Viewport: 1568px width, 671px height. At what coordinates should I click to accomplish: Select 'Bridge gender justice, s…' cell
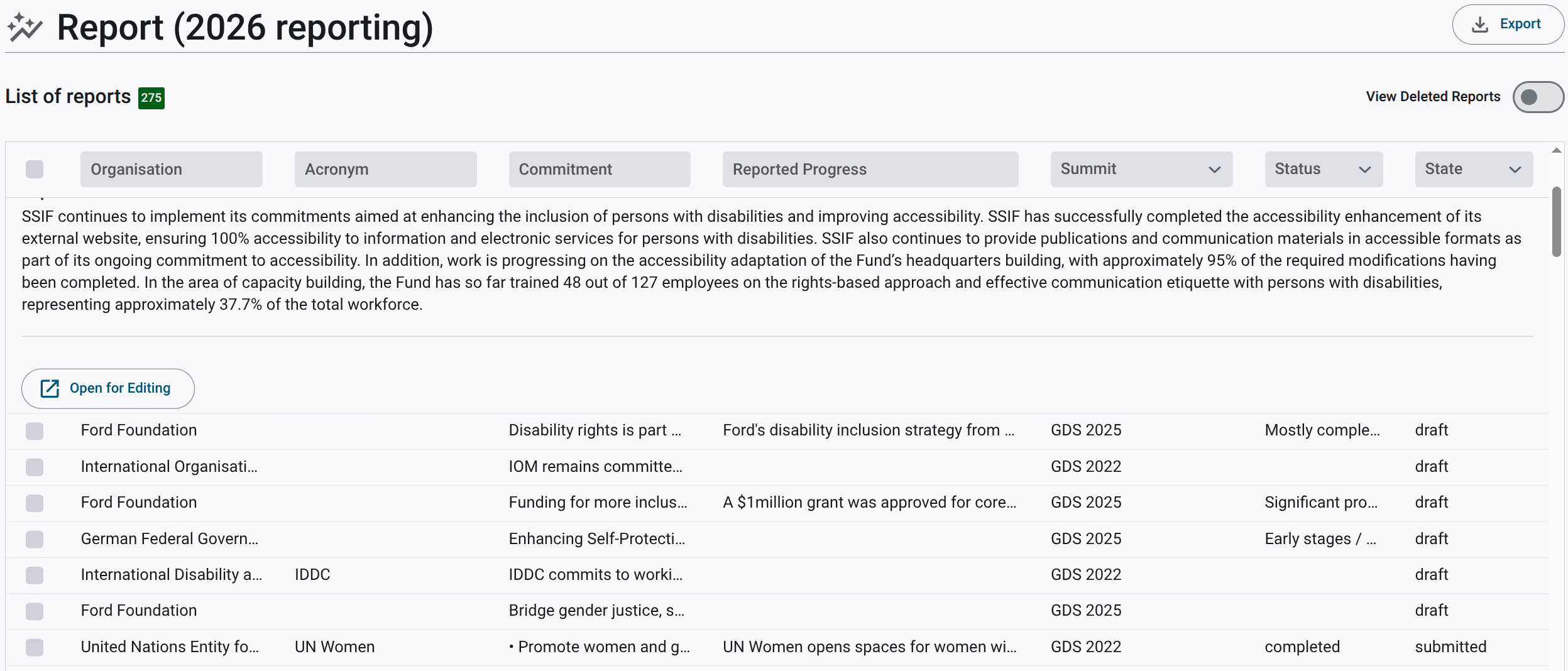[596, 611]
